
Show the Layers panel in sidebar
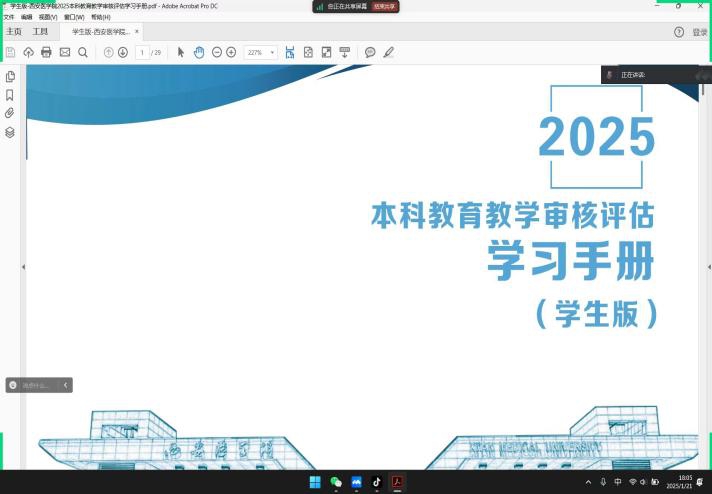coord(10,132)
